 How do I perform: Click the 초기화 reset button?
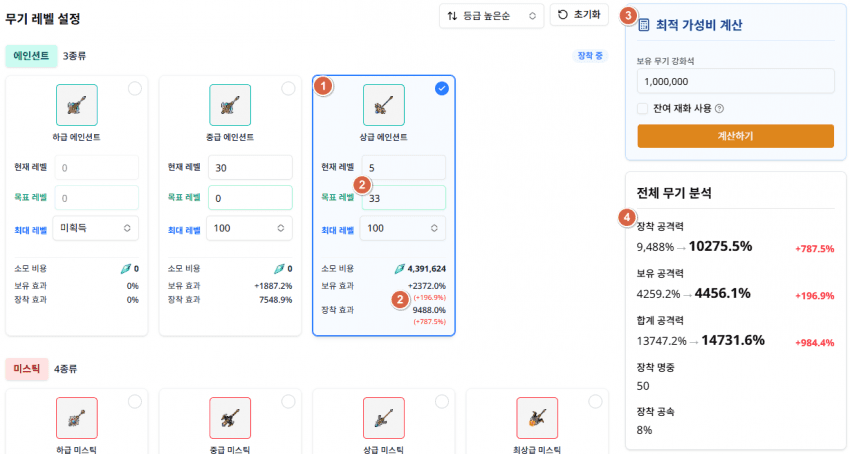579,15
